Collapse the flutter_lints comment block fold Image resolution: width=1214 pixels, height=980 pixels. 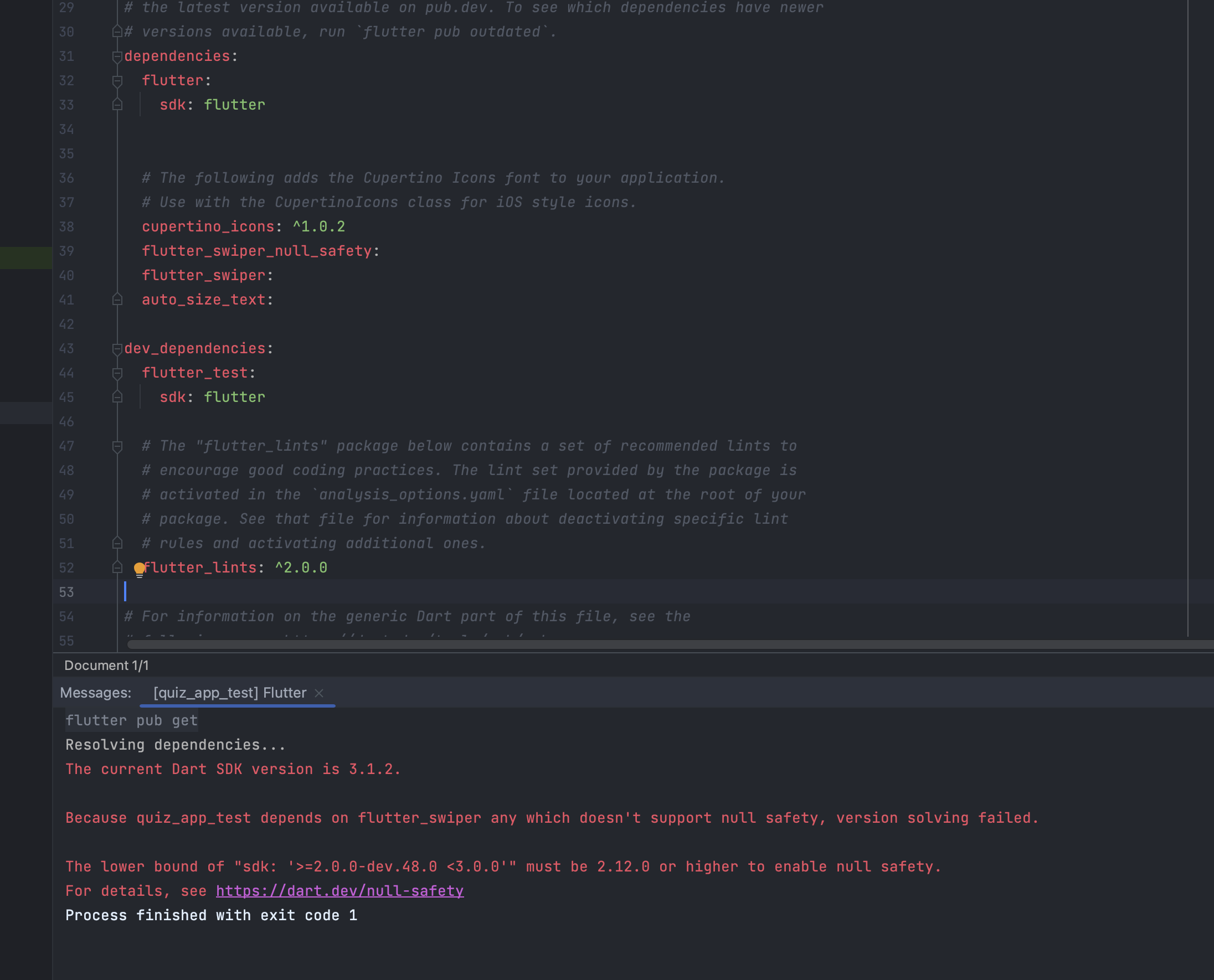click(117, 446)
